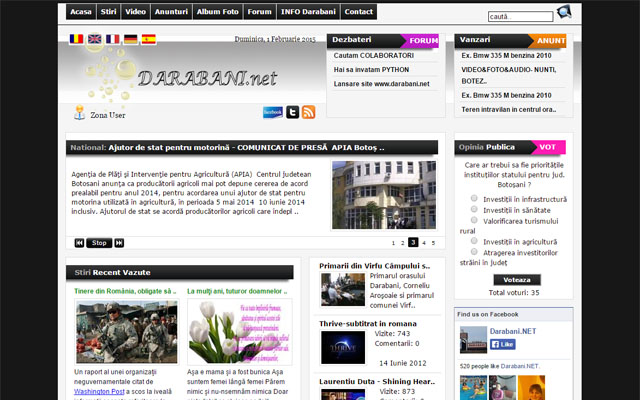Open the INFO Darabani menu item
Image resolution: width=640 pixels, height=400 pixels.
[x=309, y=12]
